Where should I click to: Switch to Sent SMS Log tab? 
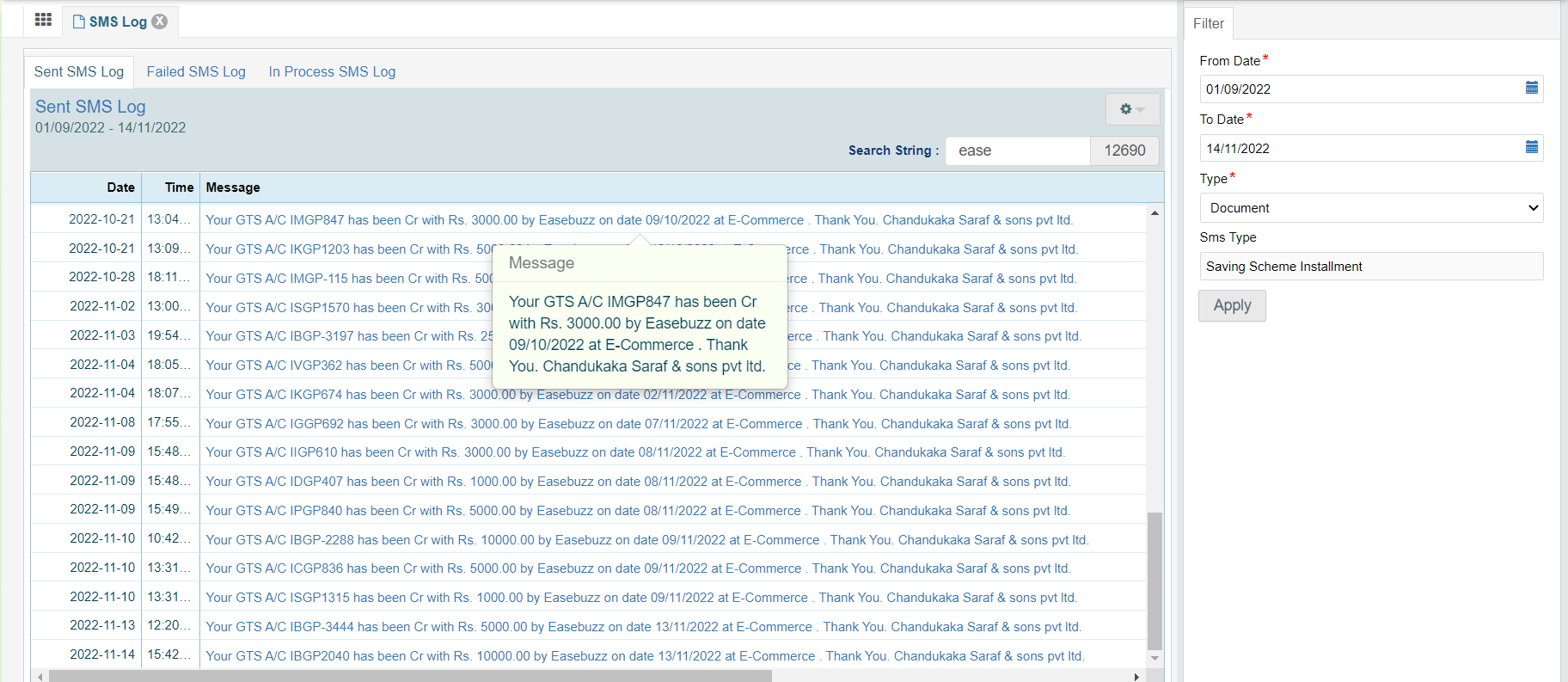point(79,71)
